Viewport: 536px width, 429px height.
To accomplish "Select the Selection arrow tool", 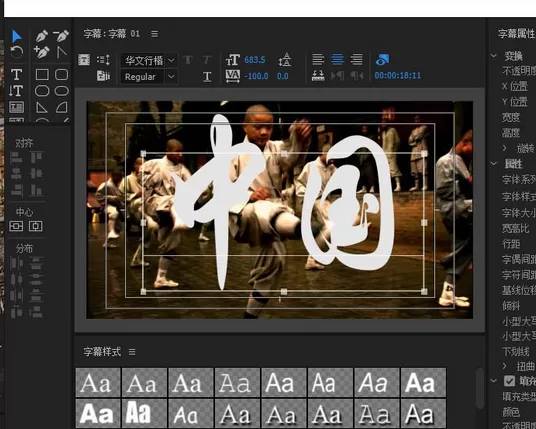I will tap(16, 36).
